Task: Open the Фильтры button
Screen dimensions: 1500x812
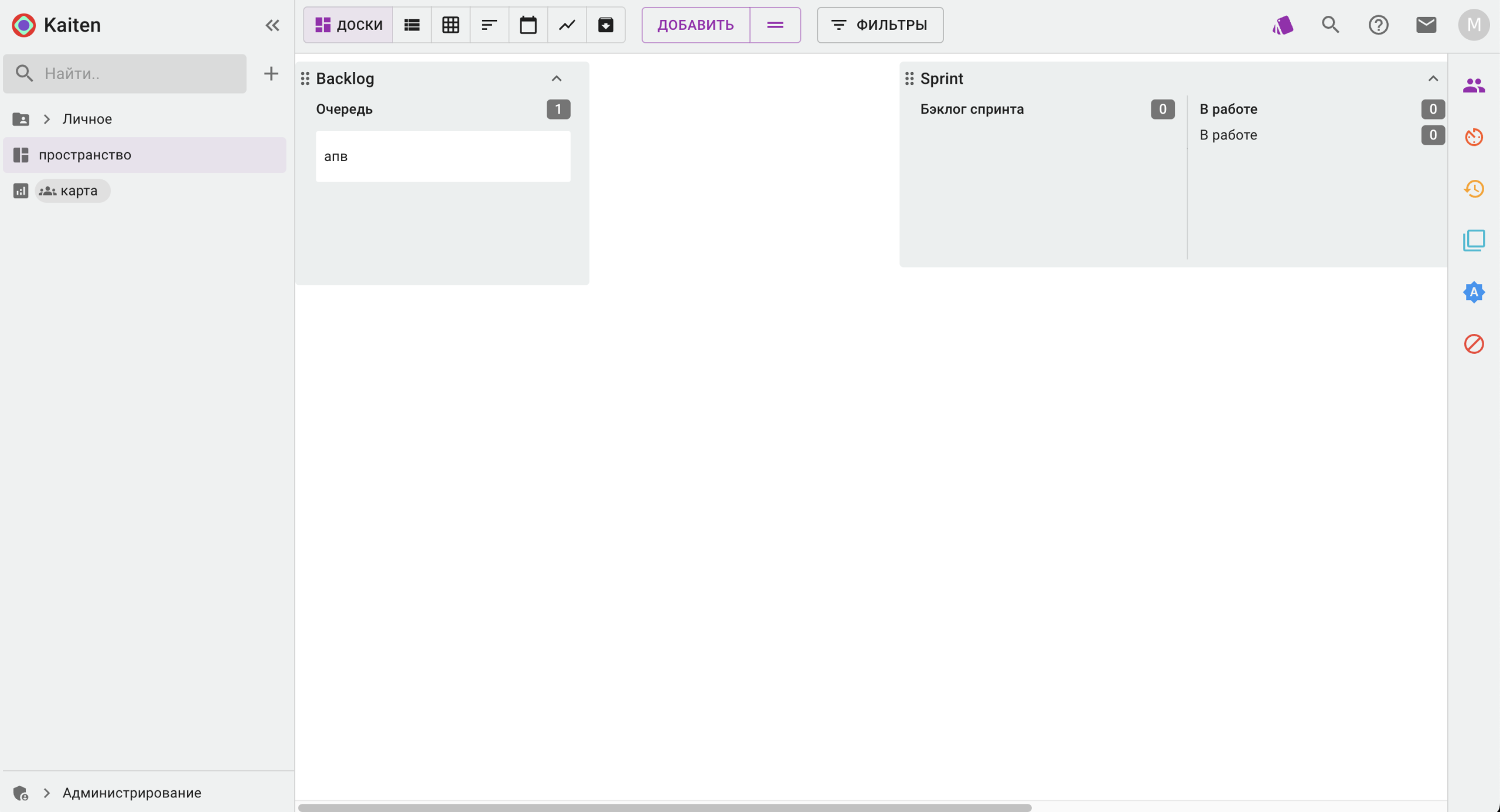Action: [879, 25]
